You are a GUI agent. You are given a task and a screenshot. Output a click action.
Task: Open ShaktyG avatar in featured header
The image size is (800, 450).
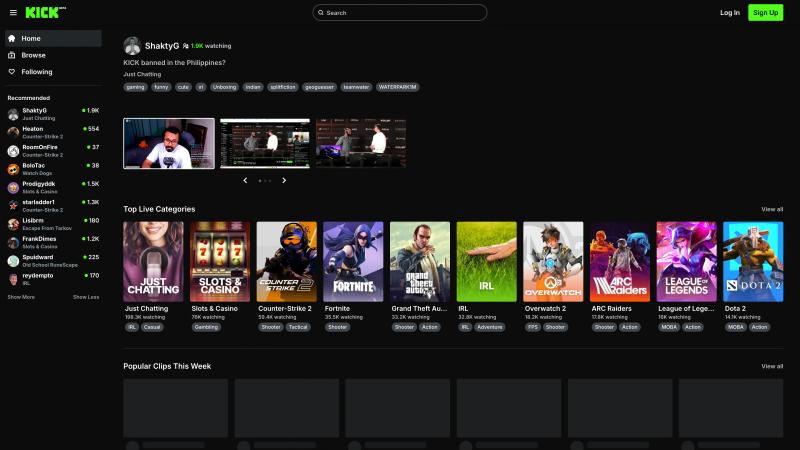tap(132, 46)
